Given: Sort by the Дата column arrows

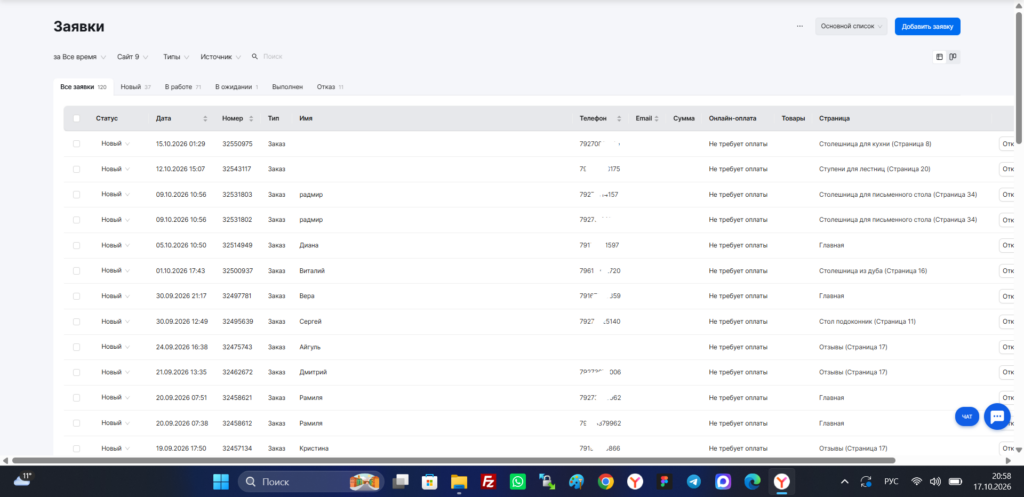Looking at the screenshot, I should point(205,119).
